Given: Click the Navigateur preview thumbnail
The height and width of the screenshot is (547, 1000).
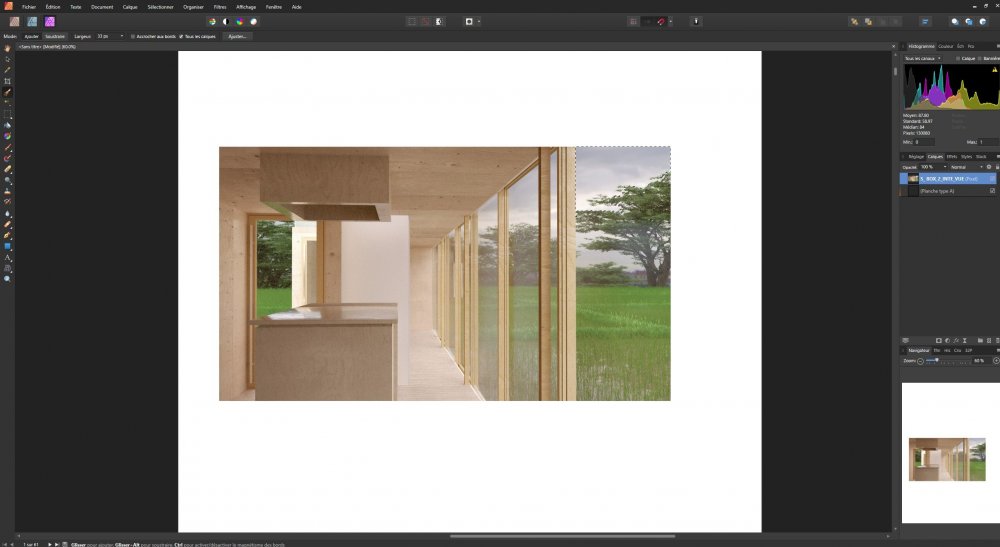Looking at the screenshot, I should pos(947,459).
